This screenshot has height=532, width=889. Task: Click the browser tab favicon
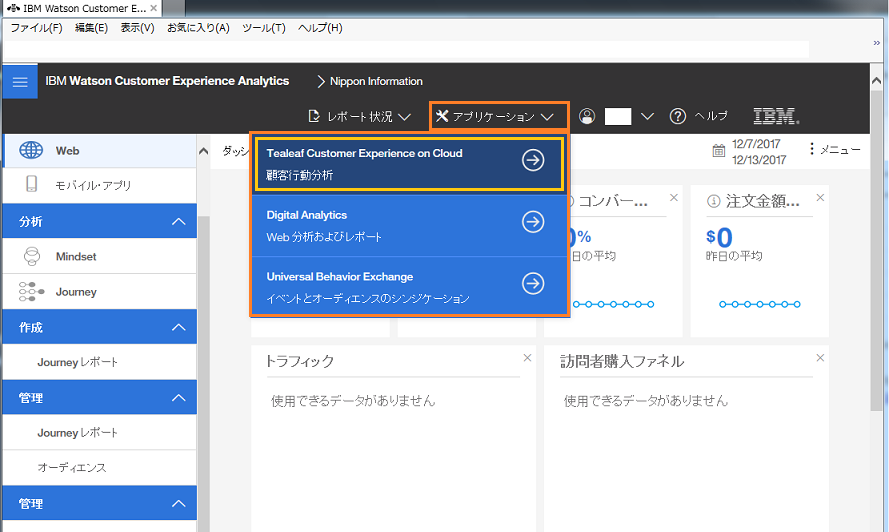click(x=13, y=9)
